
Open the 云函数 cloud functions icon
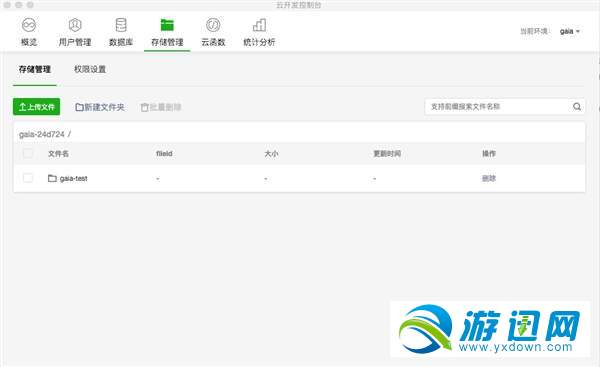tap(213, 25)
